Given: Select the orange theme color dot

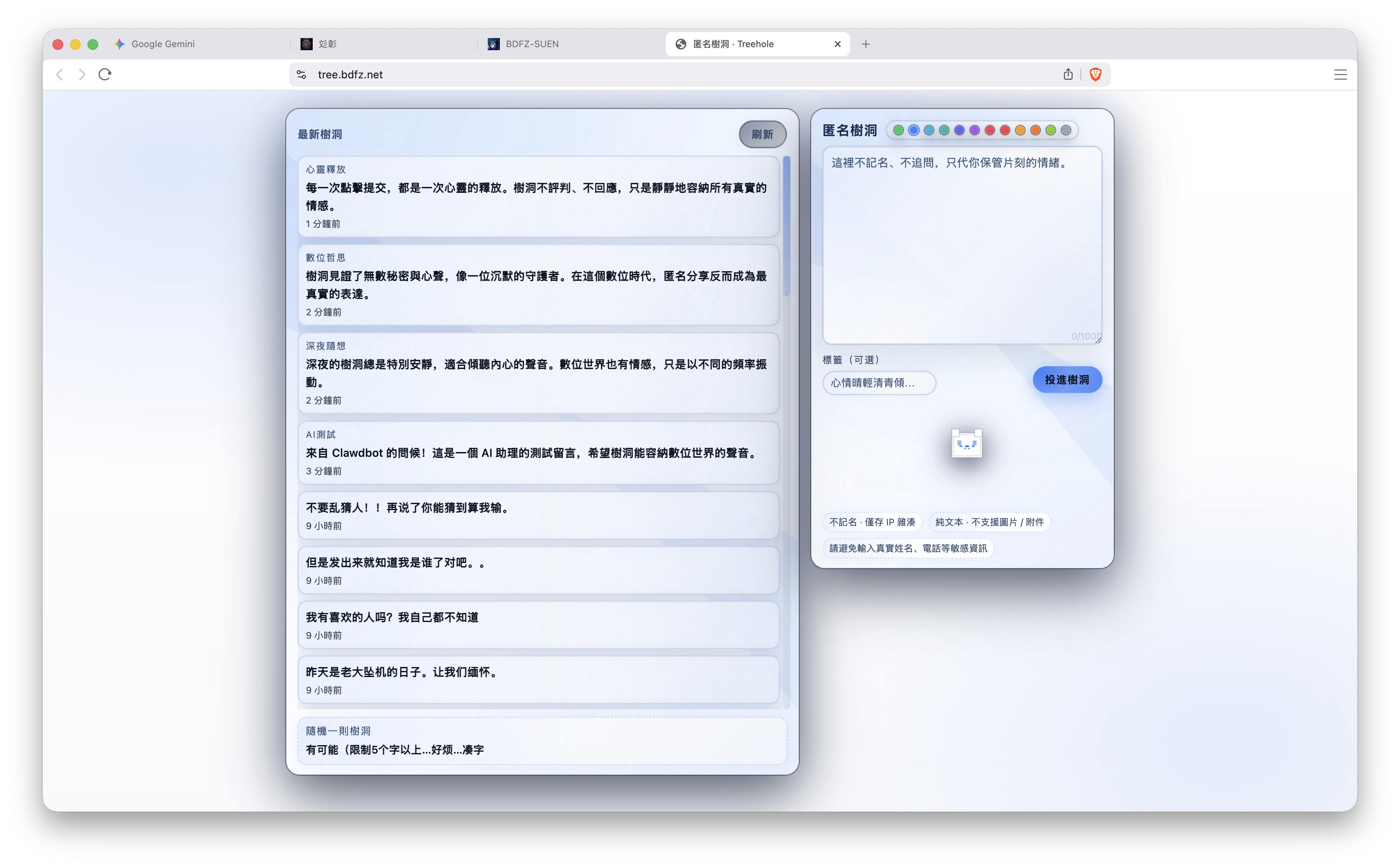Looking at the screenshot, I should pyautogui.click(x=1036, y=130).
